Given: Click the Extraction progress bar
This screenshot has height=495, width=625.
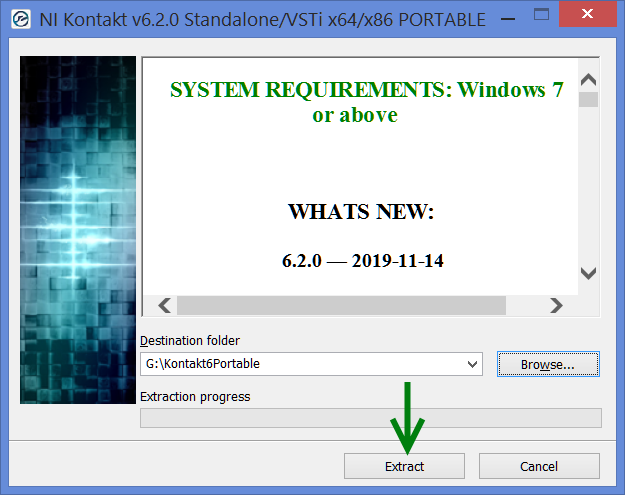Looking at the screenshot, I should click(371, 418).
